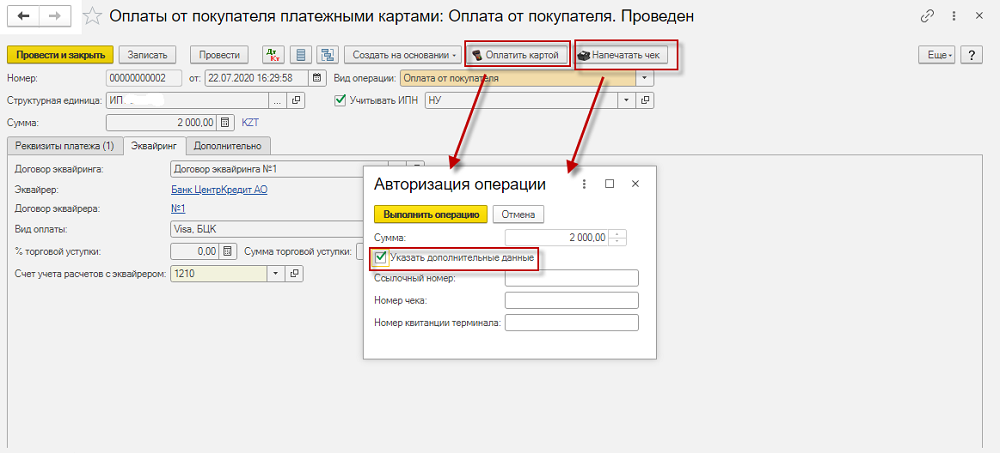Click Провести и закрыть
Image resolution: width=1000 pixels, height=453 pixels.
pyautogui.click(x=61, y=56)
